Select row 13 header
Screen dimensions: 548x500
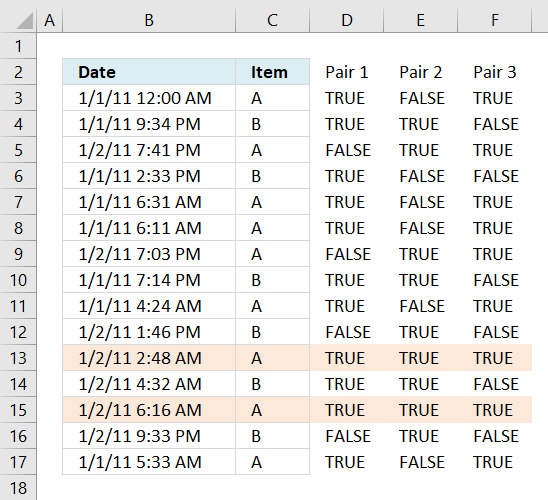[18, 358]
